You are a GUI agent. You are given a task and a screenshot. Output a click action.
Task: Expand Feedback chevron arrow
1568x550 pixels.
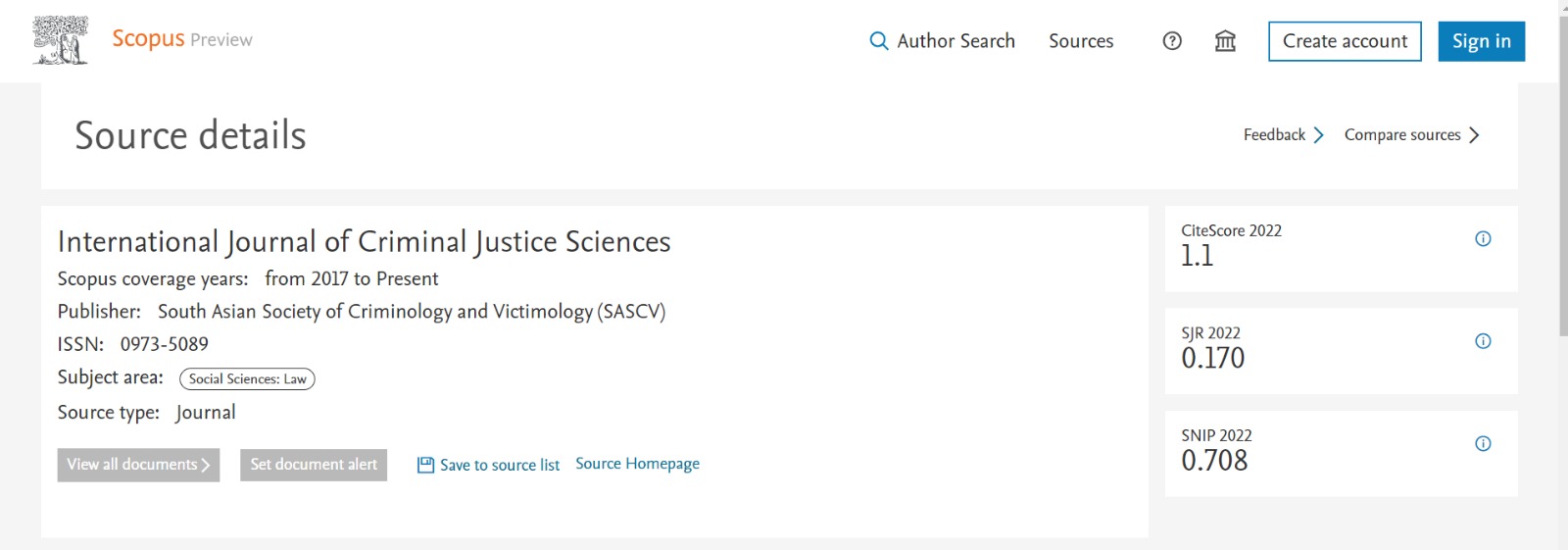pos(1318,135)
